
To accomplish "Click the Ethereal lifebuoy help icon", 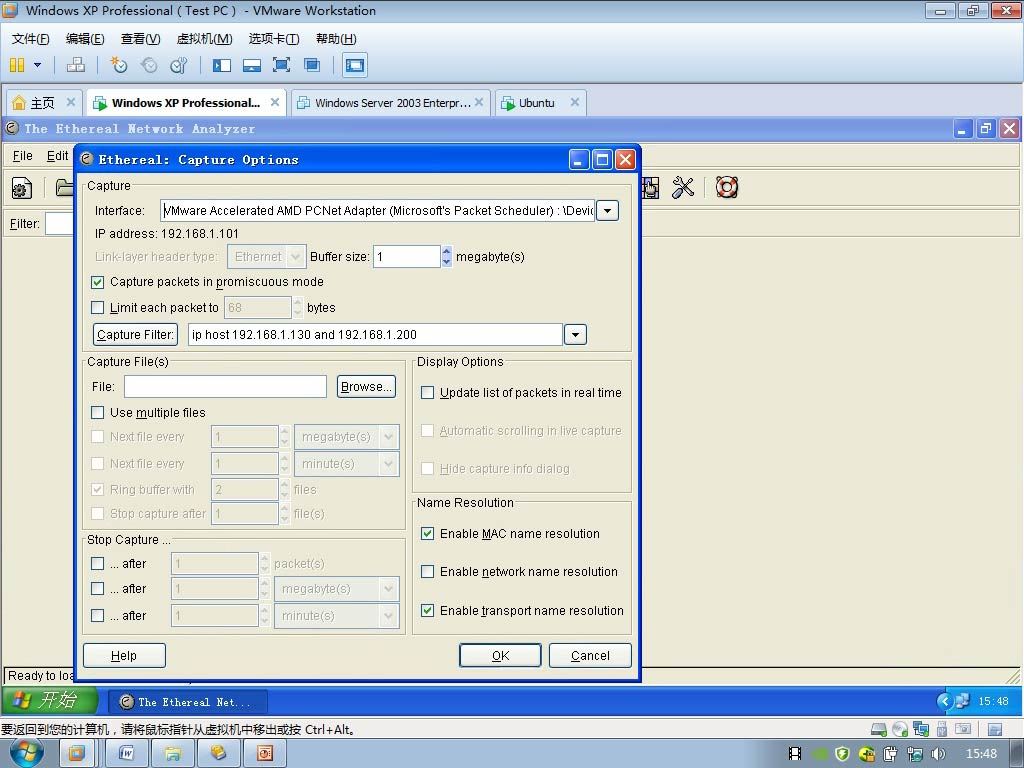I will [x=726, y=187].
